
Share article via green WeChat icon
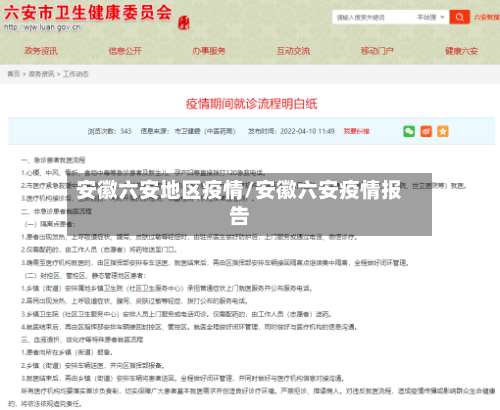(409, 131)
